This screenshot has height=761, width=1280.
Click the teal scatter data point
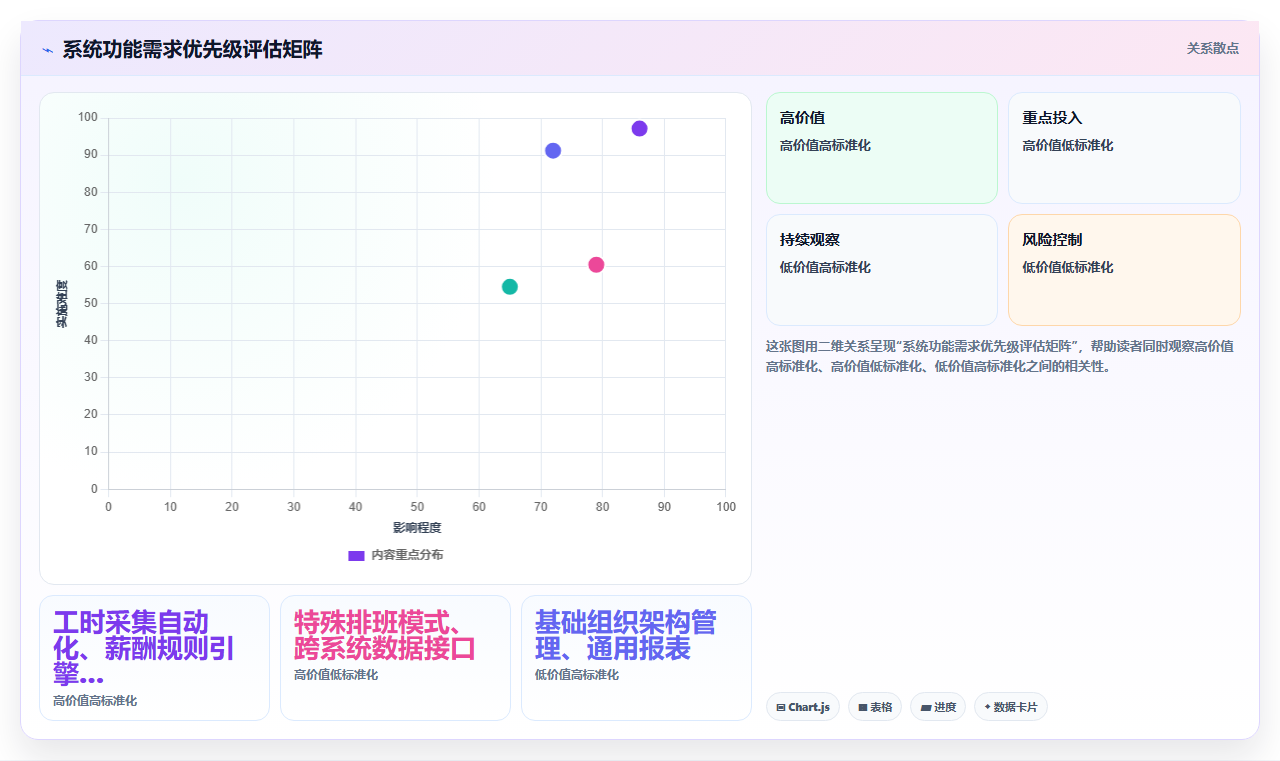point(510,287)
